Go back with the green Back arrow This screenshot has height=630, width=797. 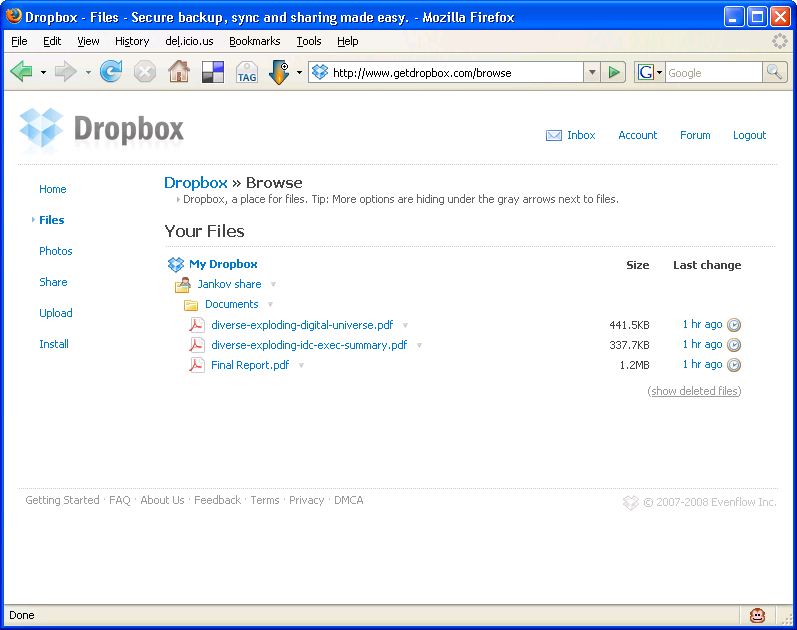21,72
